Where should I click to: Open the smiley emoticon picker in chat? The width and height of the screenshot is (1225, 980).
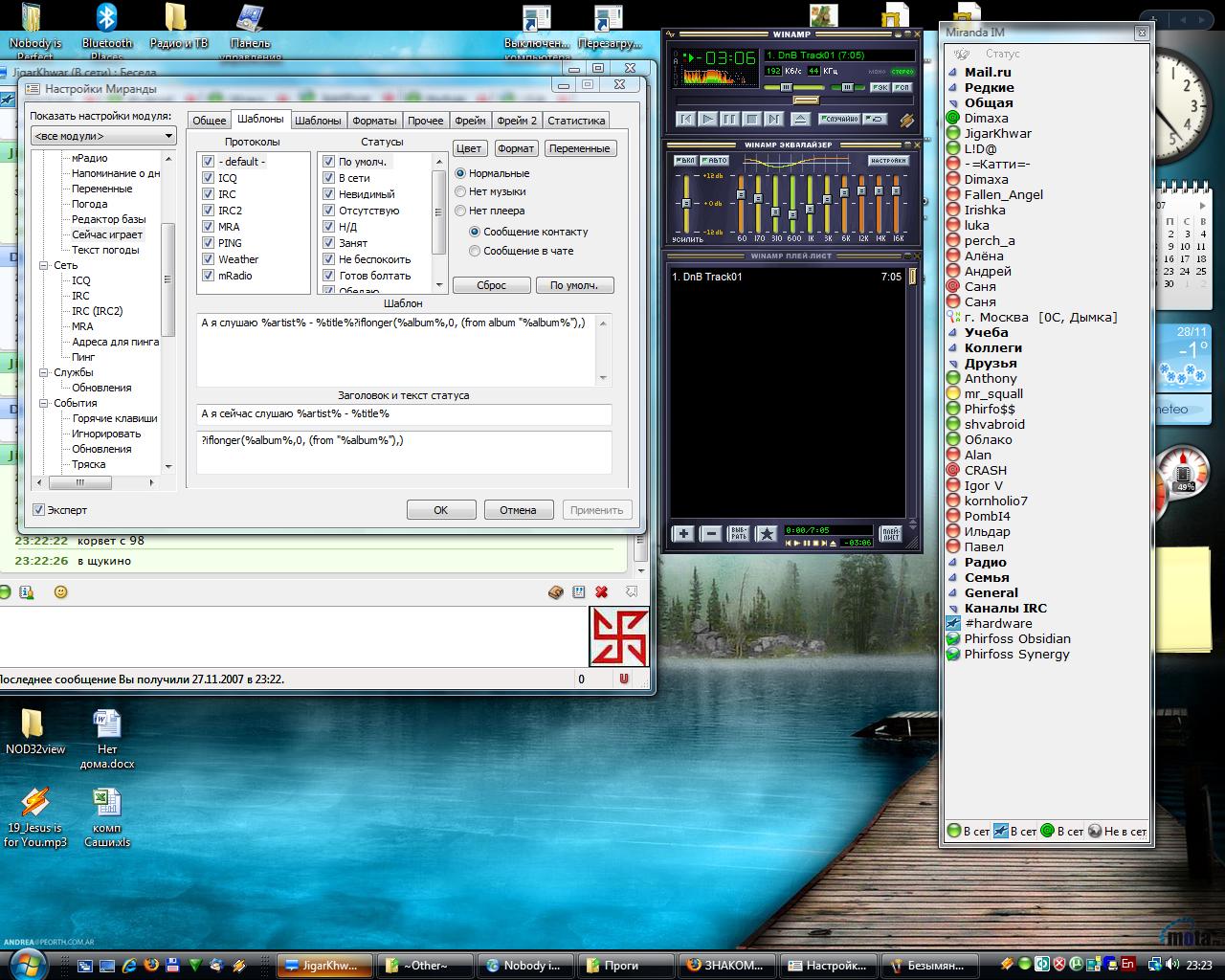pyautogui.click(x=61, y=592)
